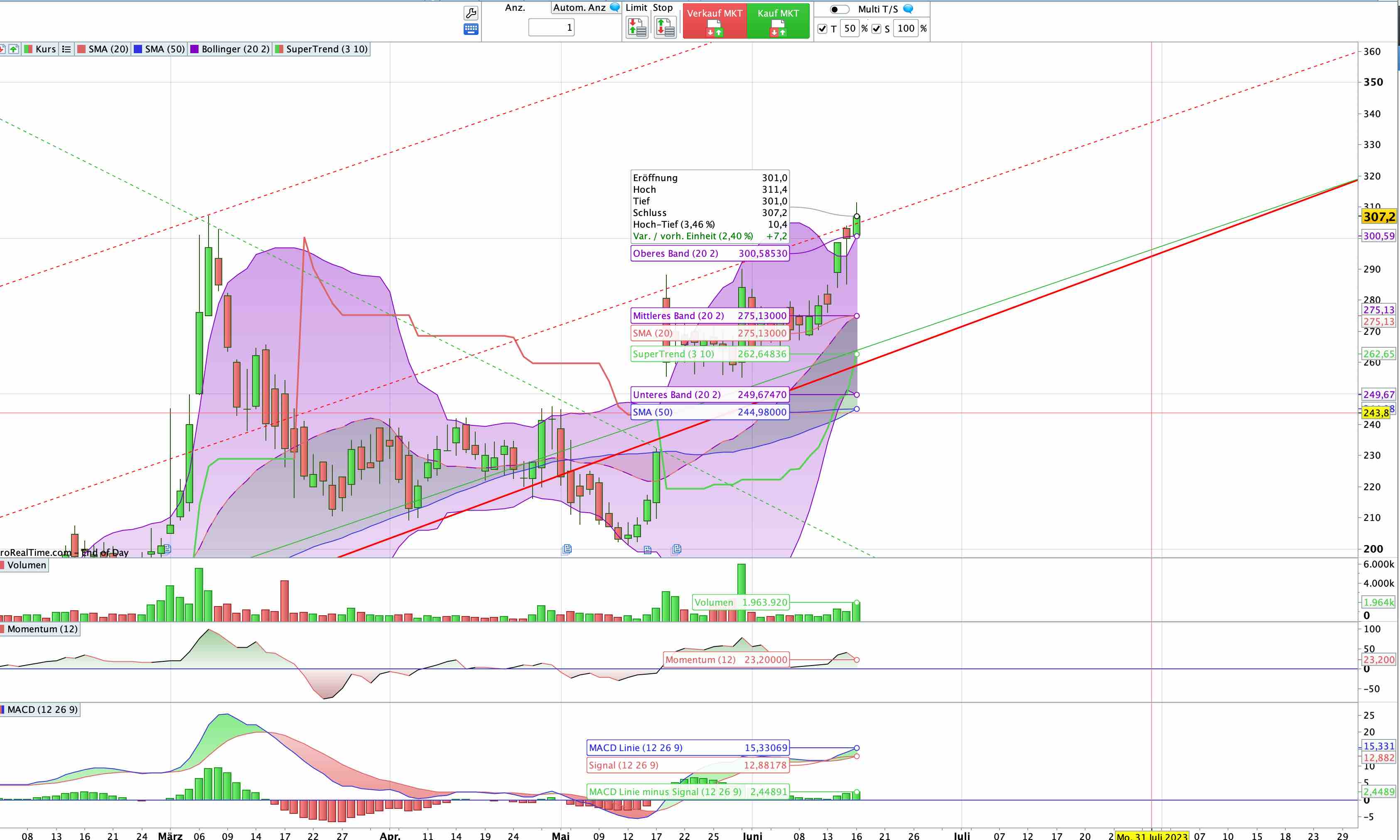Image resolution: width=1400 pixels, height=840 pixels.
Task: Click the green up-arrow buy order icon
Action: pos(13,49)
